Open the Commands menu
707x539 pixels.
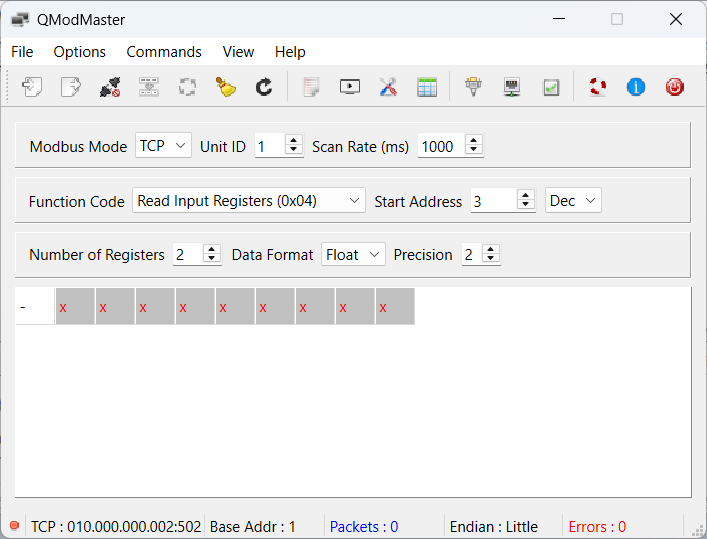coord(164,52)
